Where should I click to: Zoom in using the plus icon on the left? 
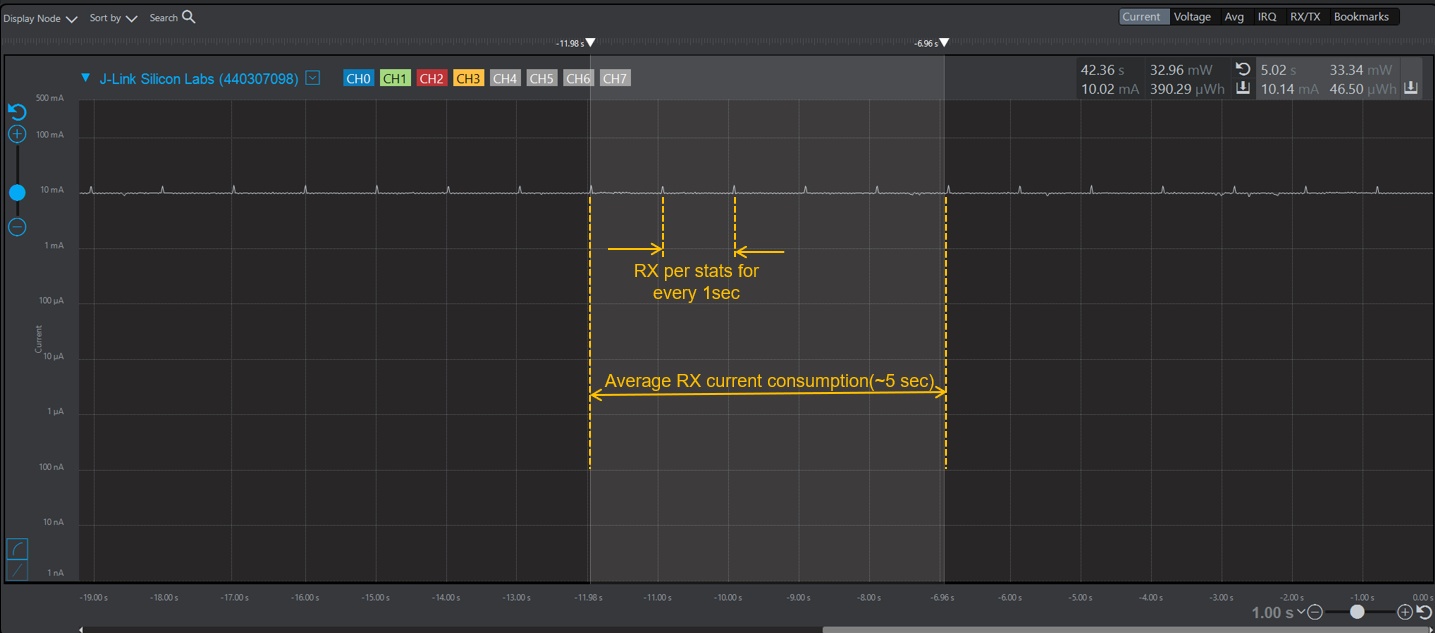coord(16,133)
